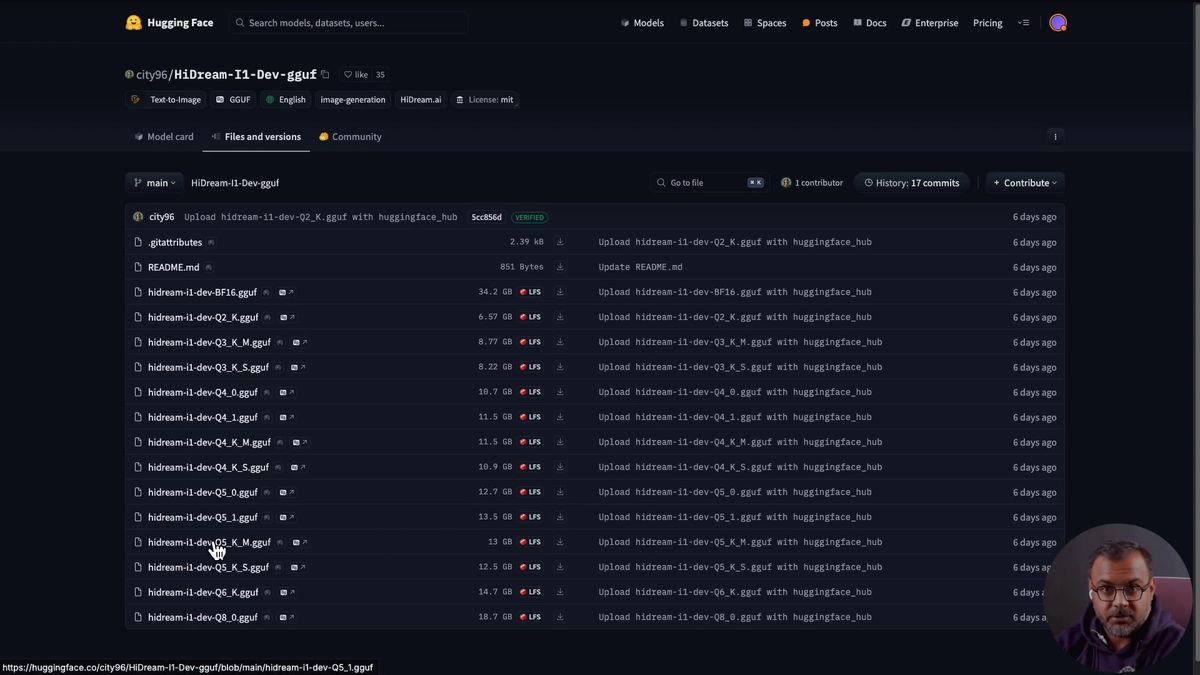Open Enterprise from the top navigation

[x=930, y=22]
